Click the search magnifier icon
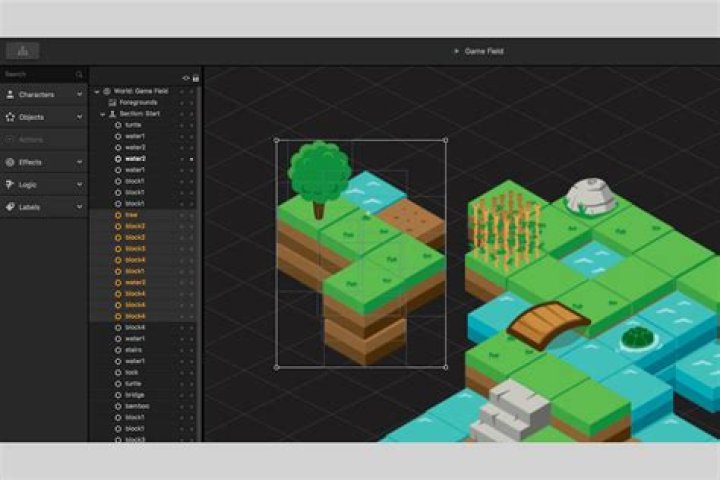 coord(80,75)
